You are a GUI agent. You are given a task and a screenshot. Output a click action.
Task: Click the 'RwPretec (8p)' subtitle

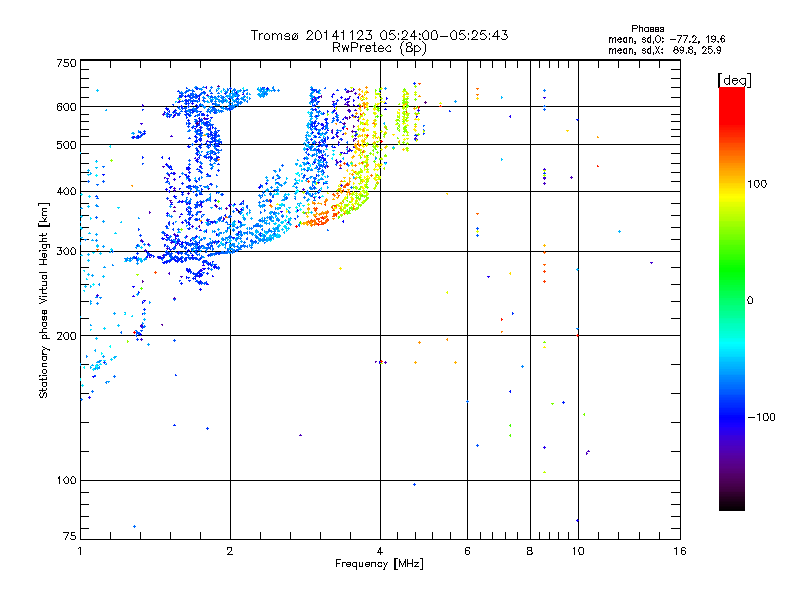[x=379, y=48]
